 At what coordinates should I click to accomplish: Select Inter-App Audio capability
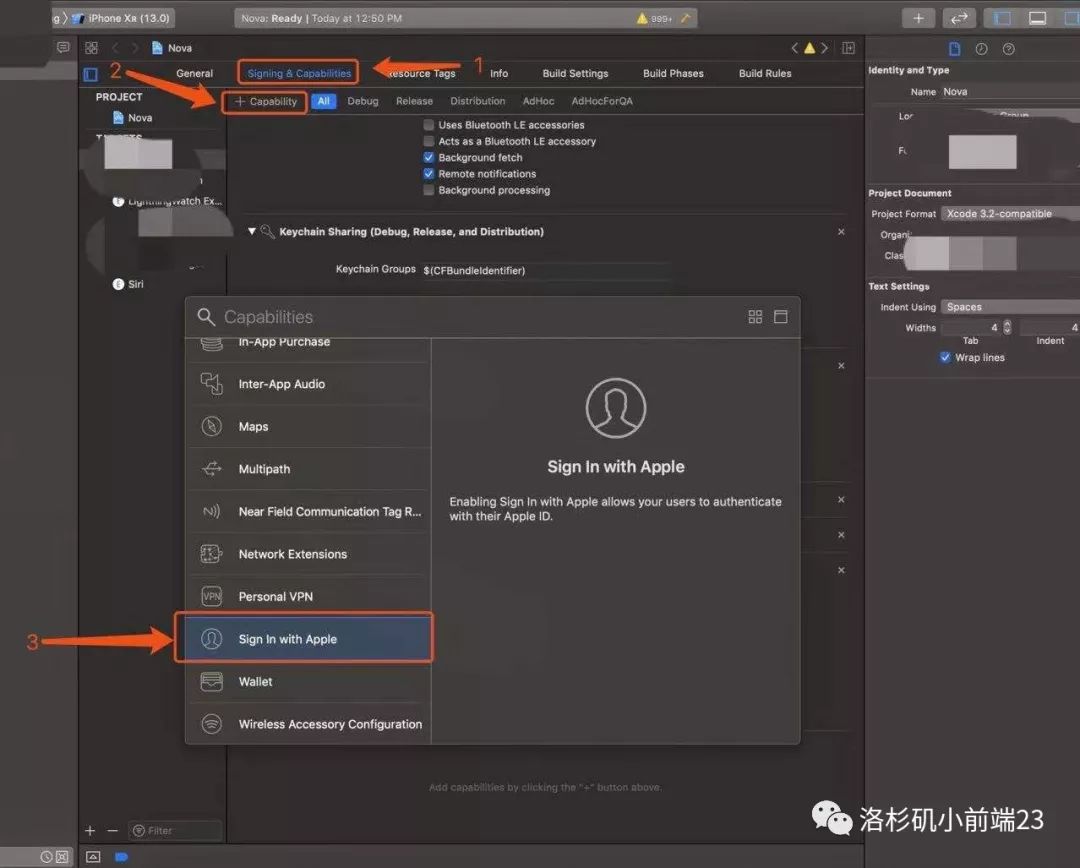[x=309, y=384]
